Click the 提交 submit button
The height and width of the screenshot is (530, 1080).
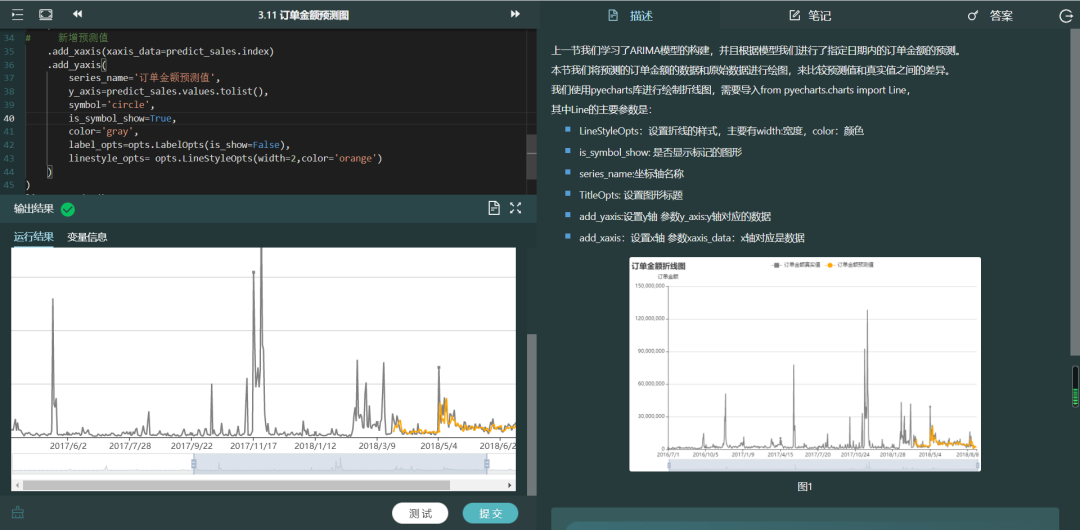[x=490, y=513]
